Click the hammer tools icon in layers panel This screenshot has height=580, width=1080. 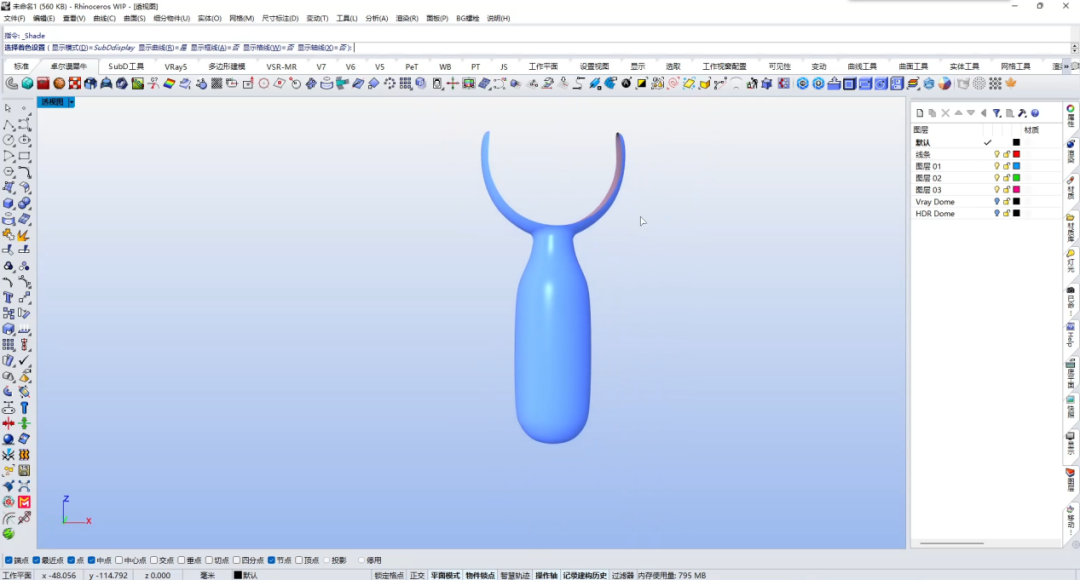pyautogui.click(x=1022, y=113)
